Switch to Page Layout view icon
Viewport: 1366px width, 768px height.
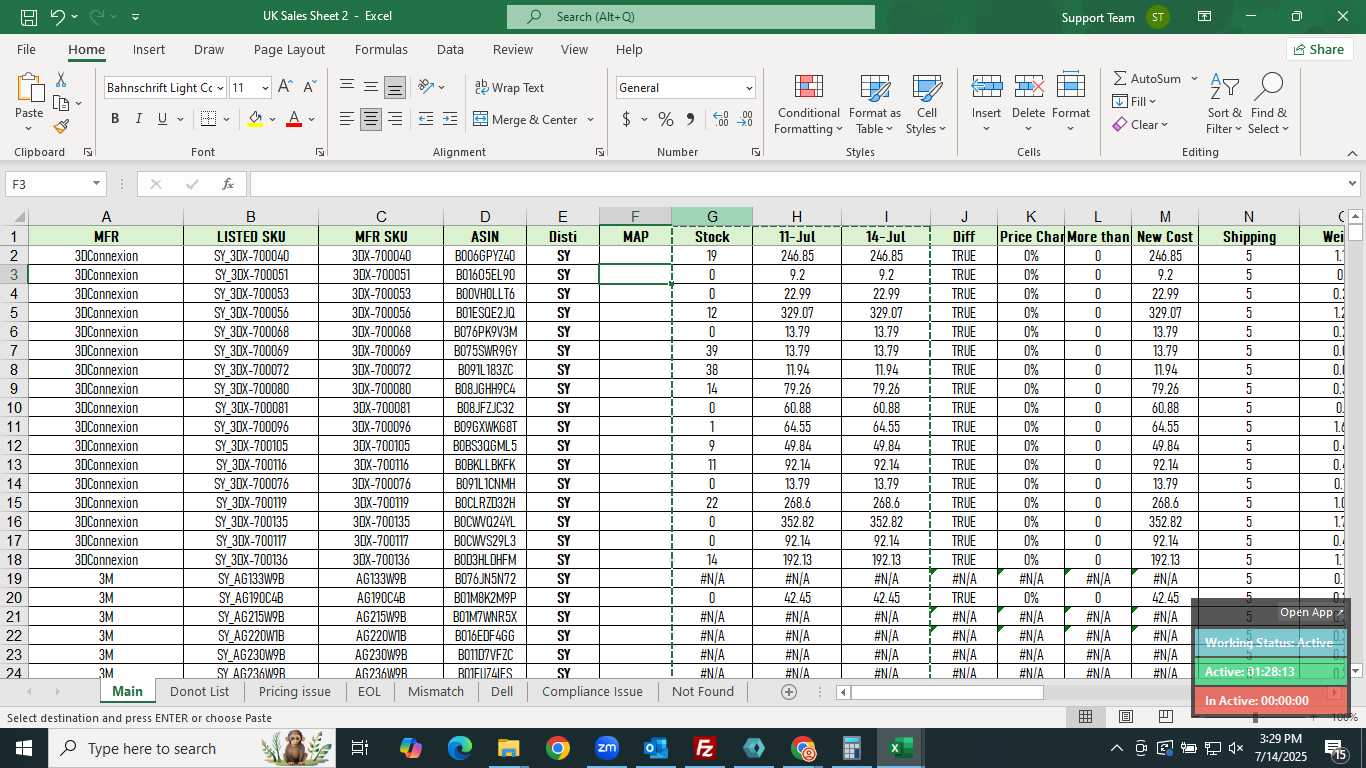[1125, 717]
